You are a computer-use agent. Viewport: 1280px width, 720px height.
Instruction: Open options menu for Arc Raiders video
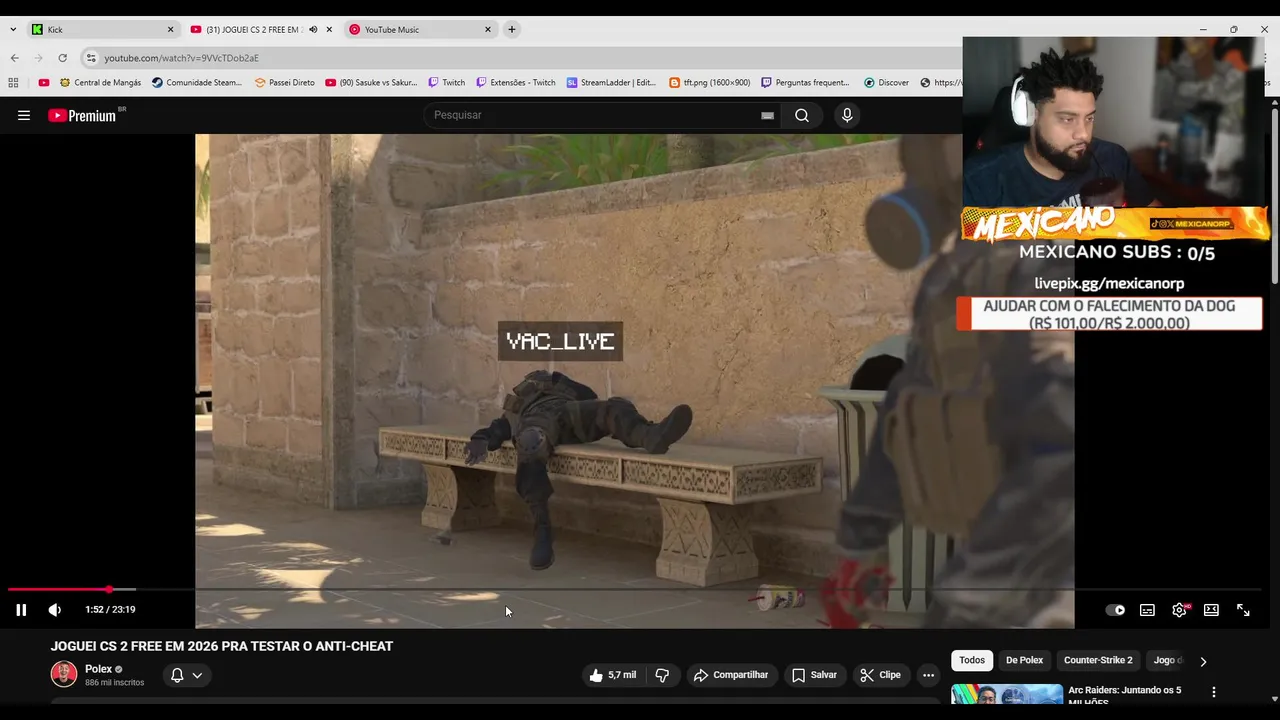point(1214,692)
